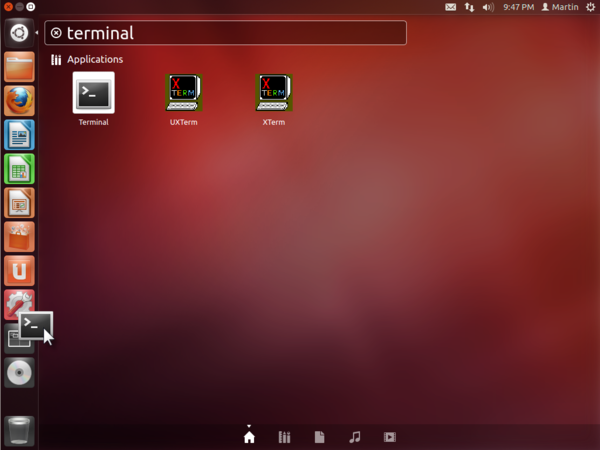This screenshot has width=600, height=450.
Task: Clear the search text with the X icon
Action: 56,33
